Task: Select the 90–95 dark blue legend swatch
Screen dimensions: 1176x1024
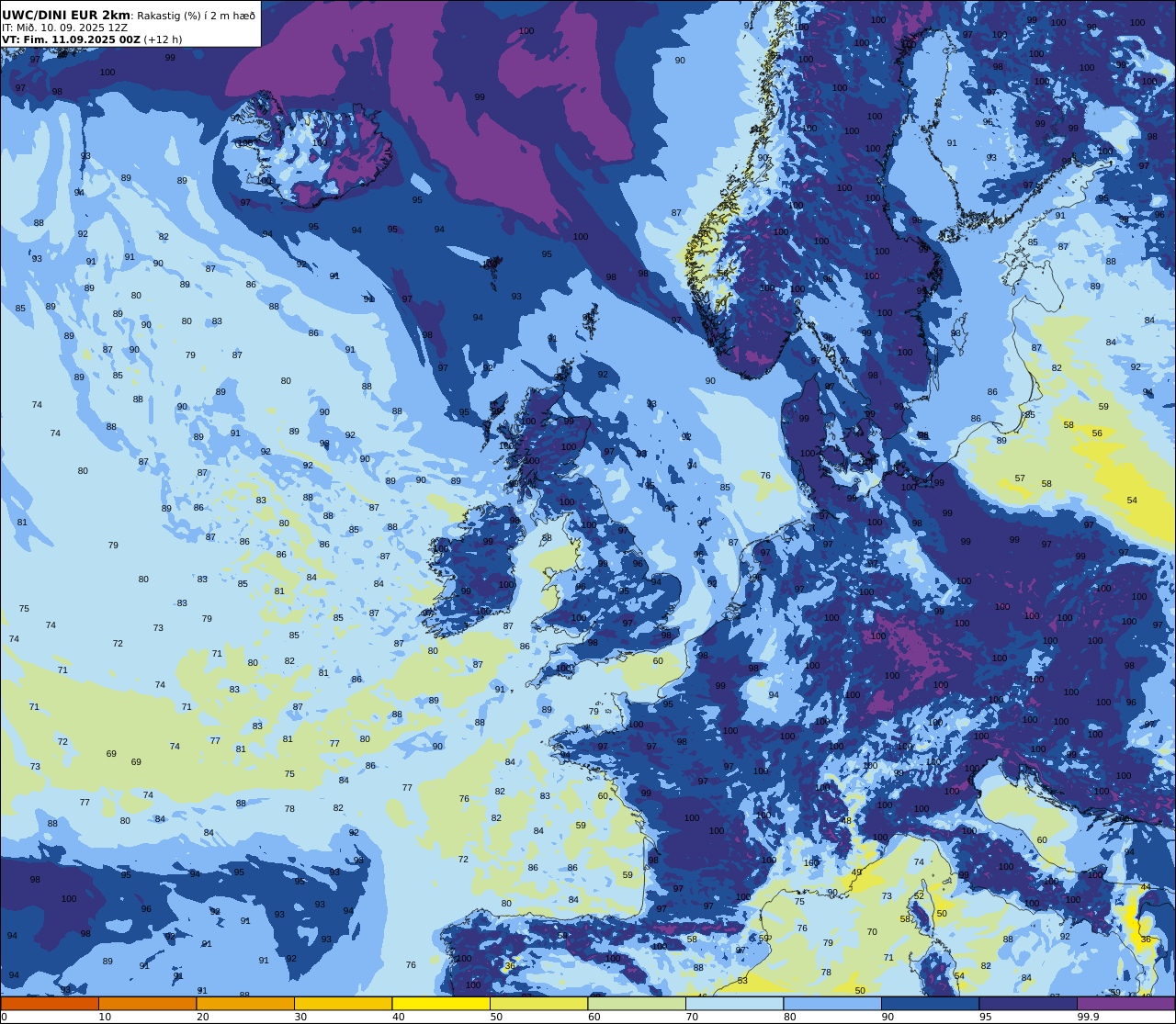Action: (930, 1003)
